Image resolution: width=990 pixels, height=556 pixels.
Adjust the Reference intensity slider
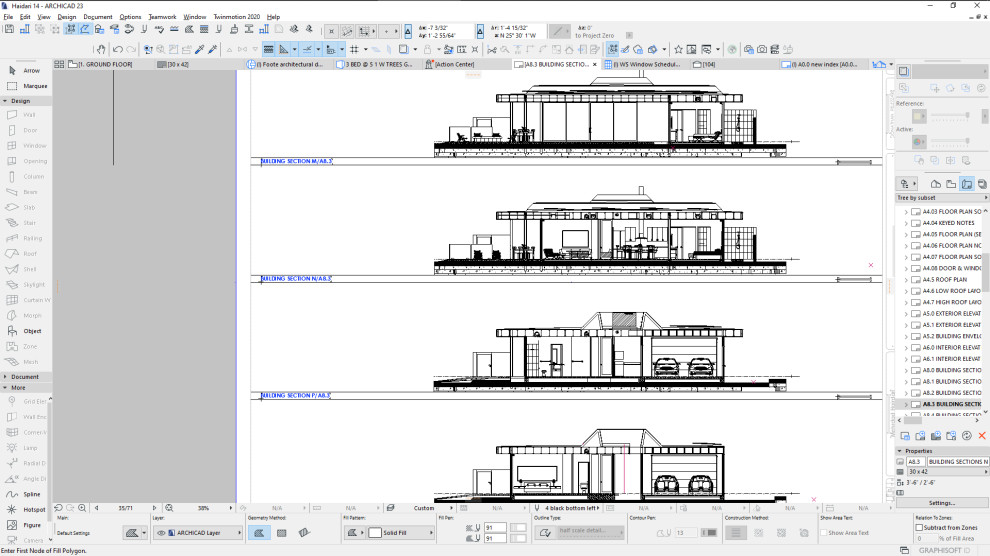(950, 115)
